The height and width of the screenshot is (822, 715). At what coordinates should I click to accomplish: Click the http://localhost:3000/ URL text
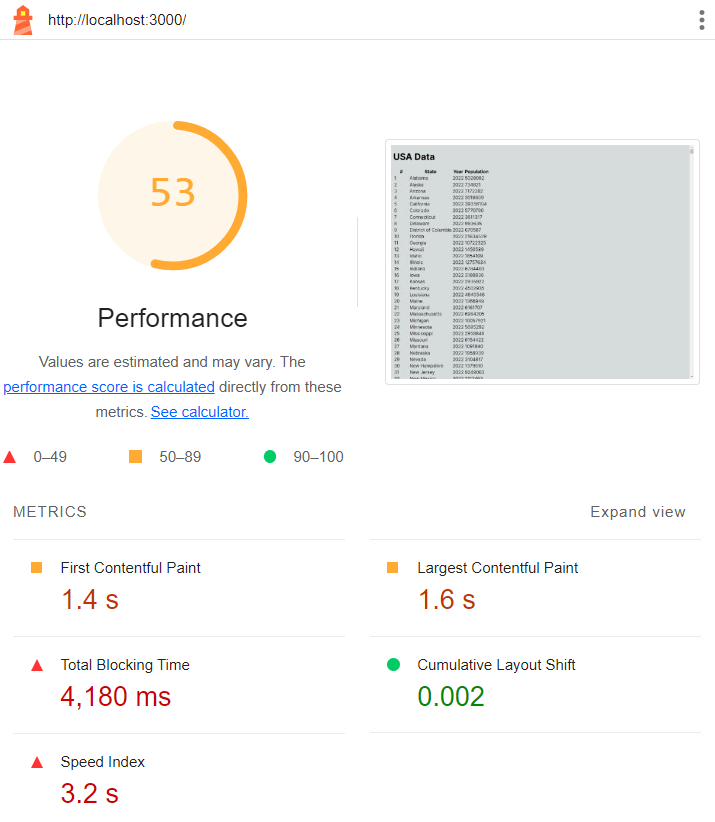point(117,21)
